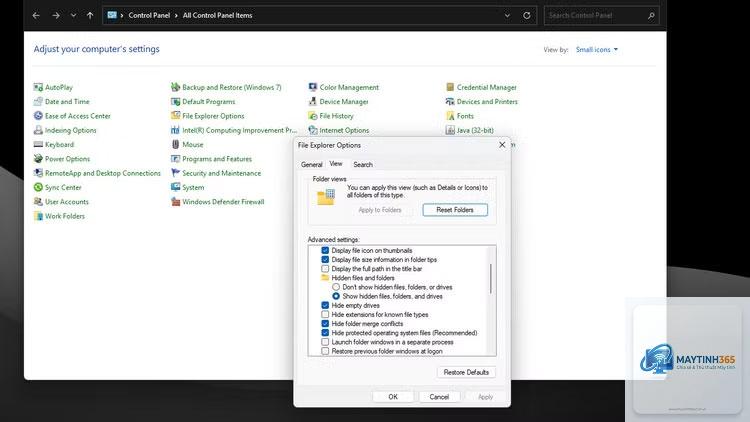
Task: Expand the address bar history dropdown
Action: tap(507, 15)
